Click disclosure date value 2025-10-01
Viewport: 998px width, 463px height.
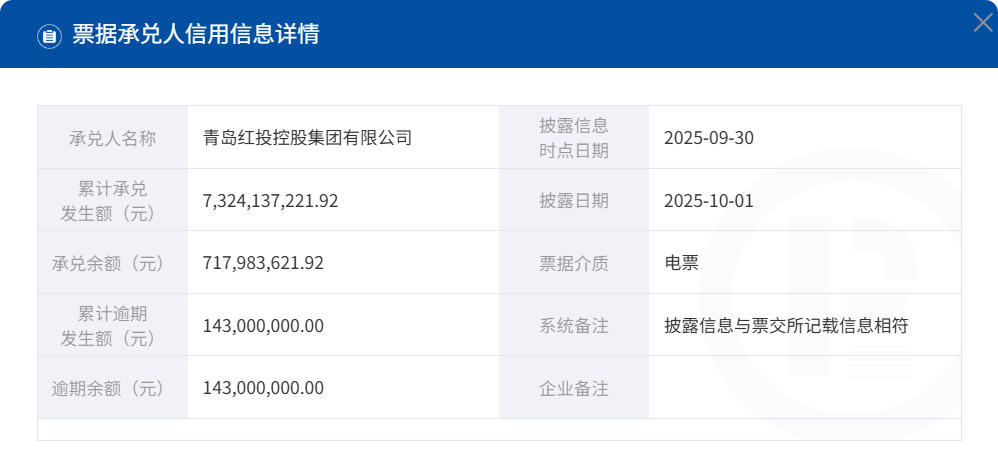709,201
